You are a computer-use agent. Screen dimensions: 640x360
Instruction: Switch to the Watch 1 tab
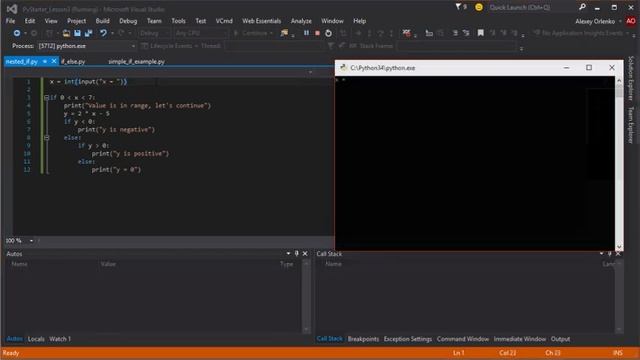60,339
